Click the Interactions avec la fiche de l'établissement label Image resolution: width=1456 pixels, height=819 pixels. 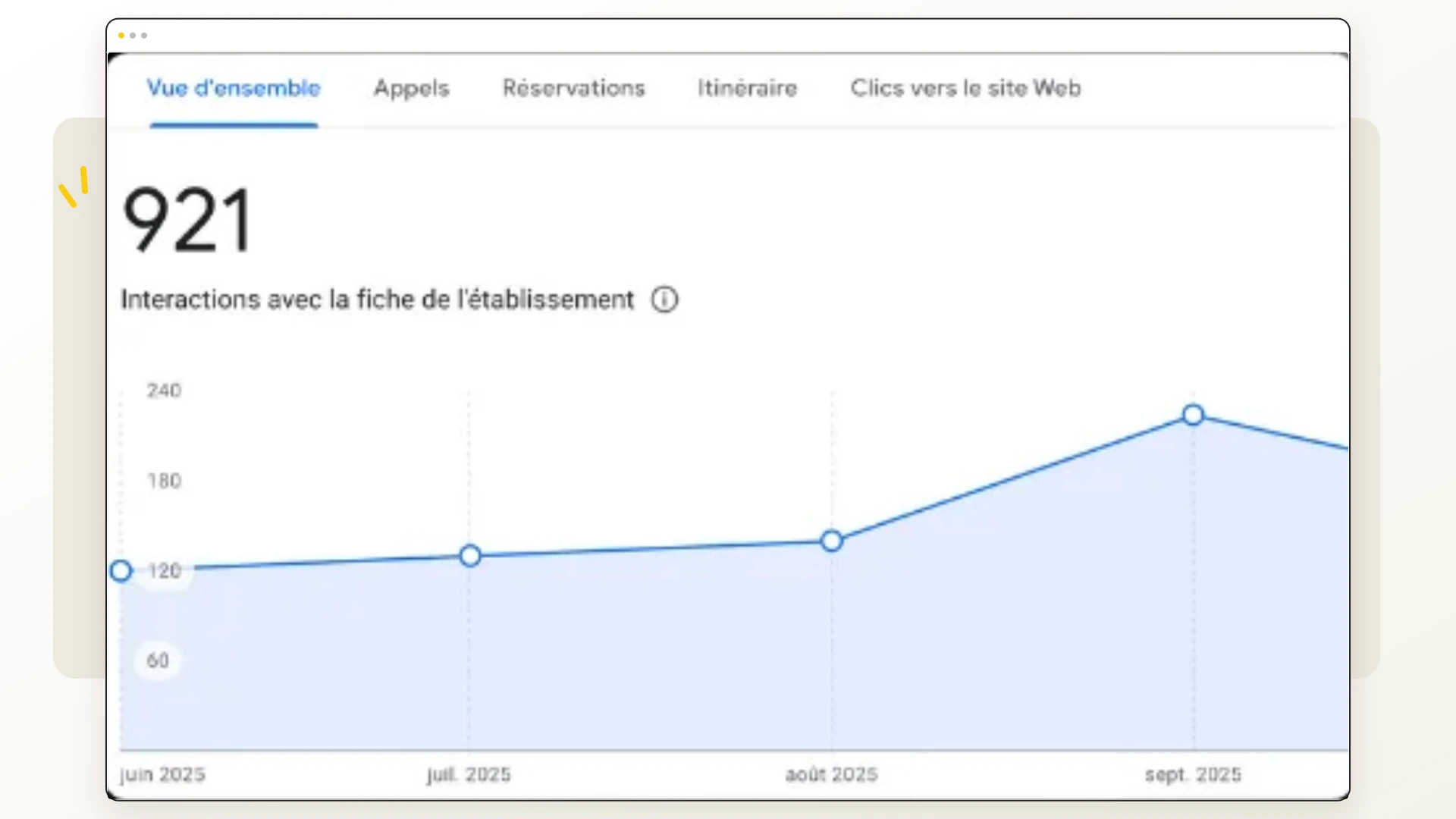378,300
